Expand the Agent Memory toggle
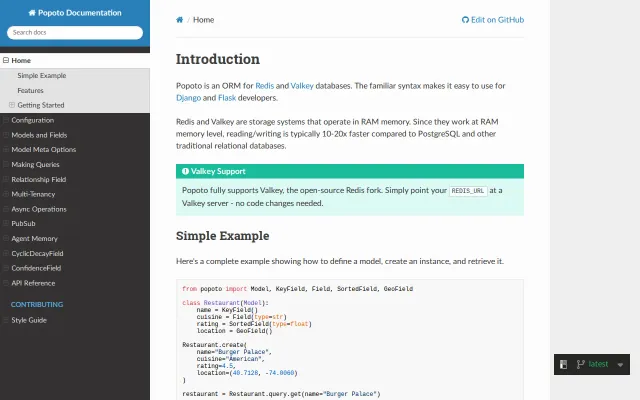This screenshot has height=400, width=640. click(6, 238)
